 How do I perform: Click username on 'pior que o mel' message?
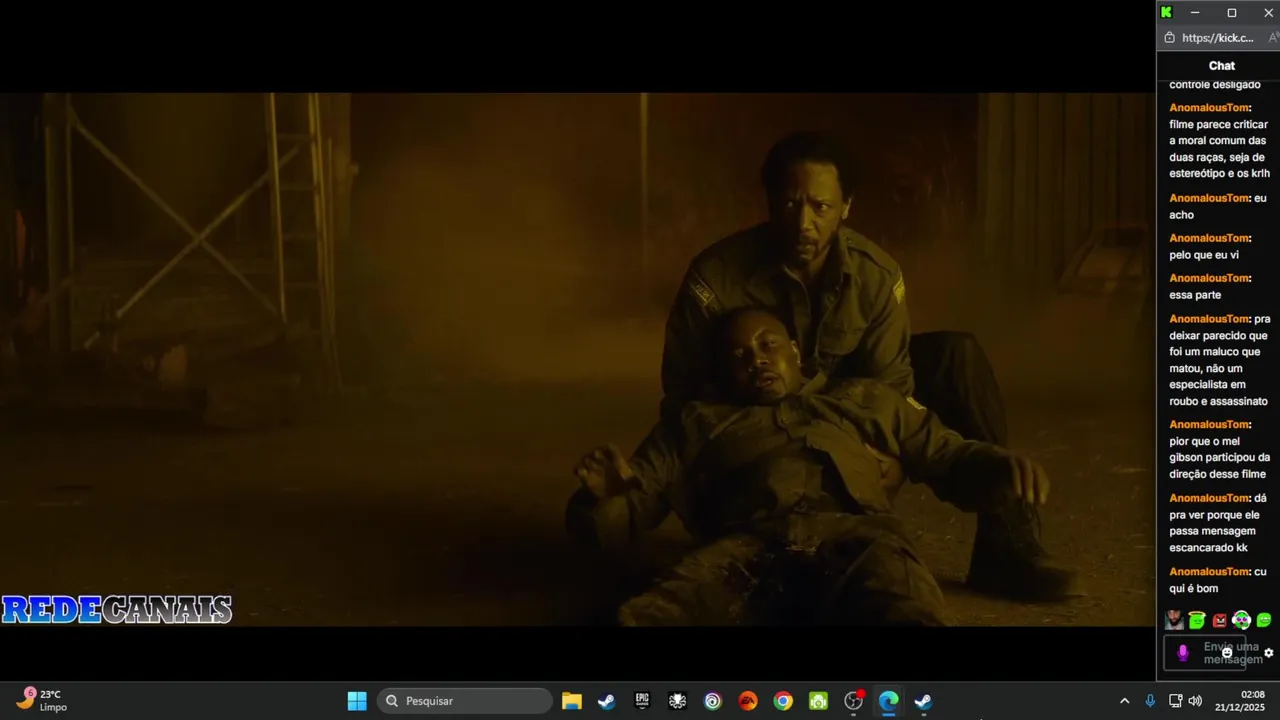click(1209, 424)
